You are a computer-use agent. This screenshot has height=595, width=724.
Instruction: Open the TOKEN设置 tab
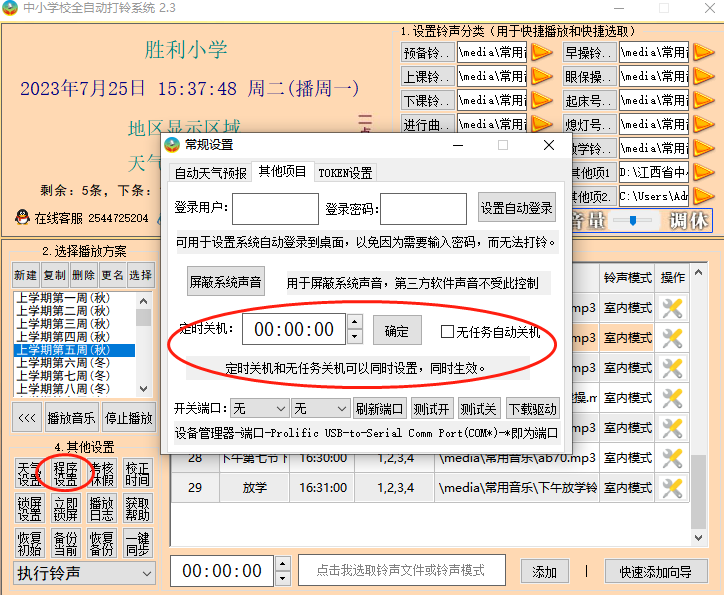click(x=345, y=172)
